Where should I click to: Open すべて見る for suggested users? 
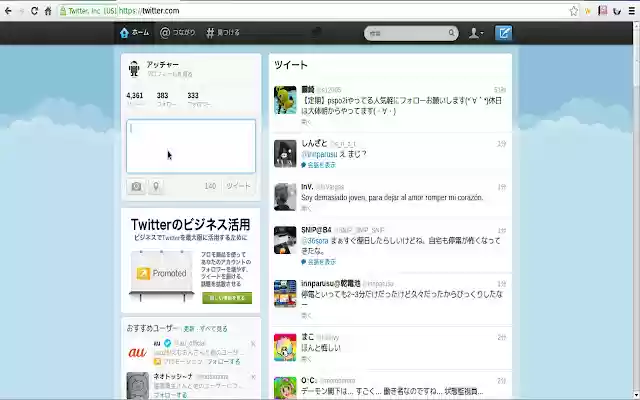coord(213,329)
